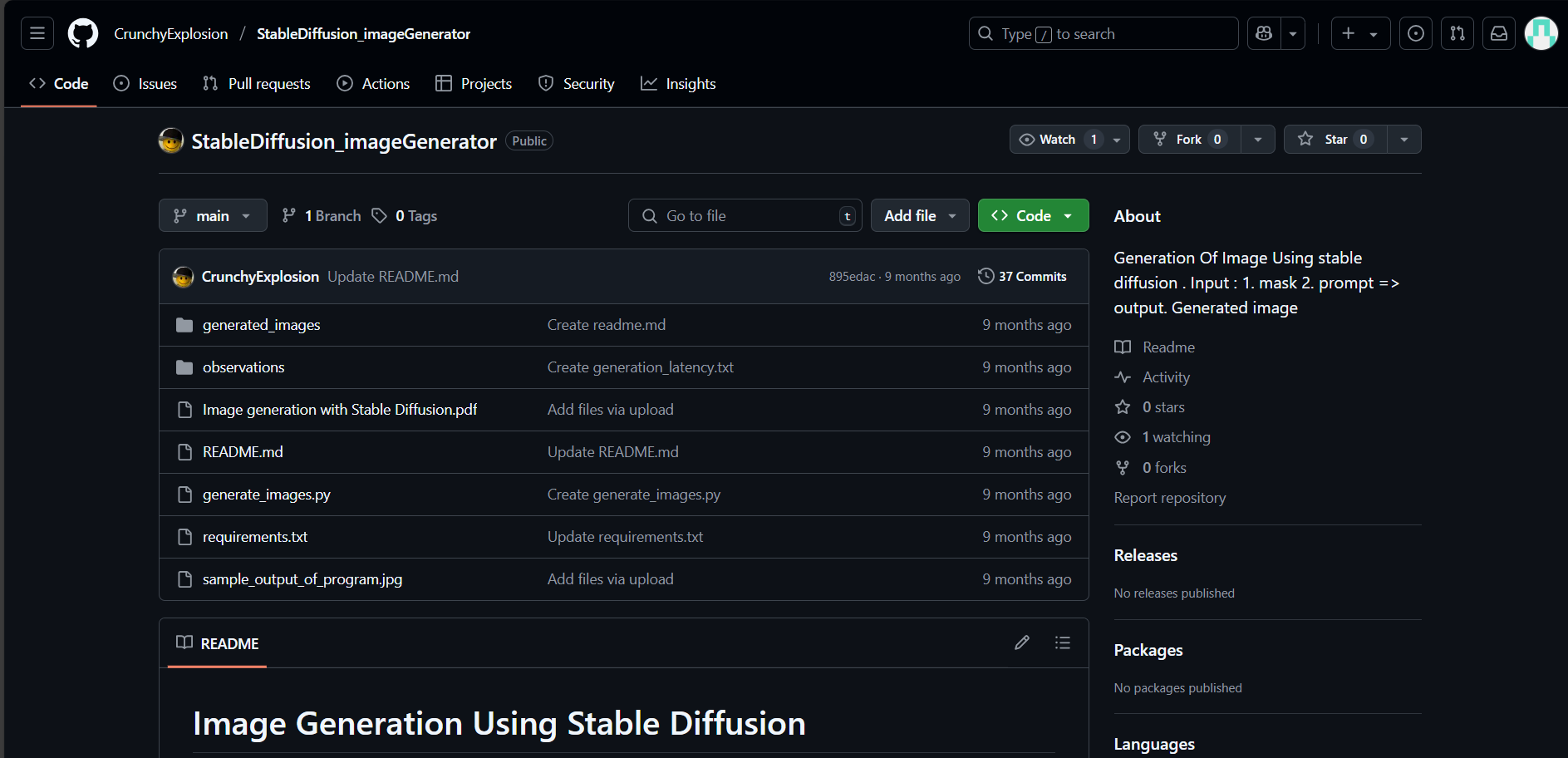Open the Create generation_latency.txt commit message
The width and height of the screenshot is (1568, 758).
(x=641, y=367)
